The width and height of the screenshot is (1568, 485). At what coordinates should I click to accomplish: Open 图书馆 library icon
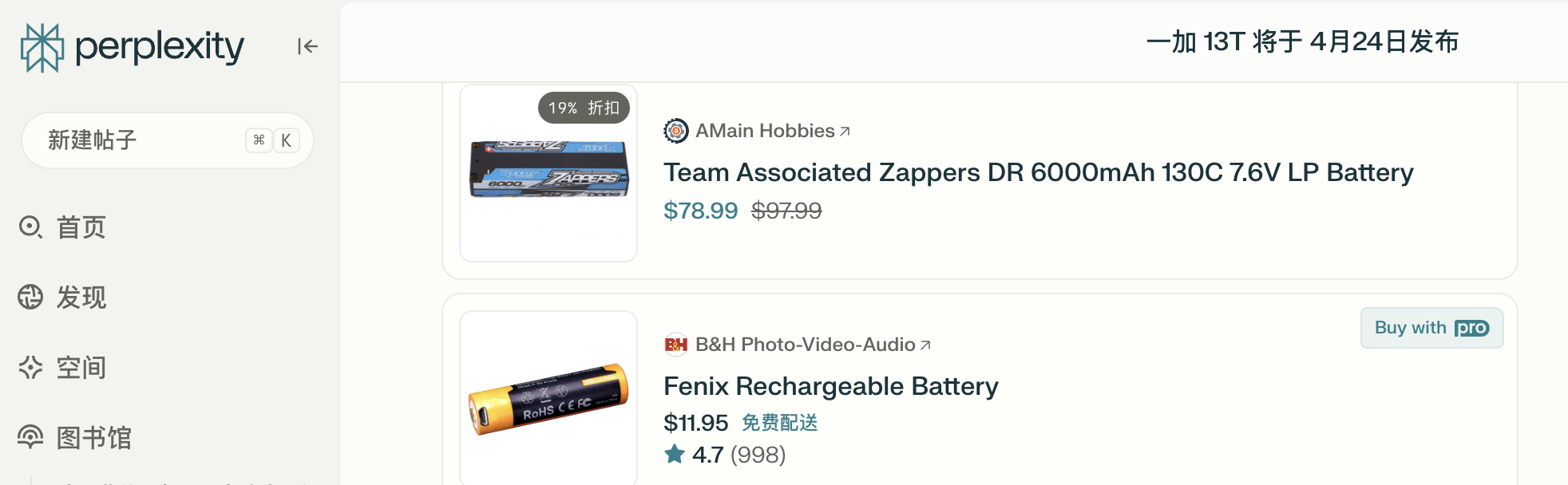(x=30, y=437)
